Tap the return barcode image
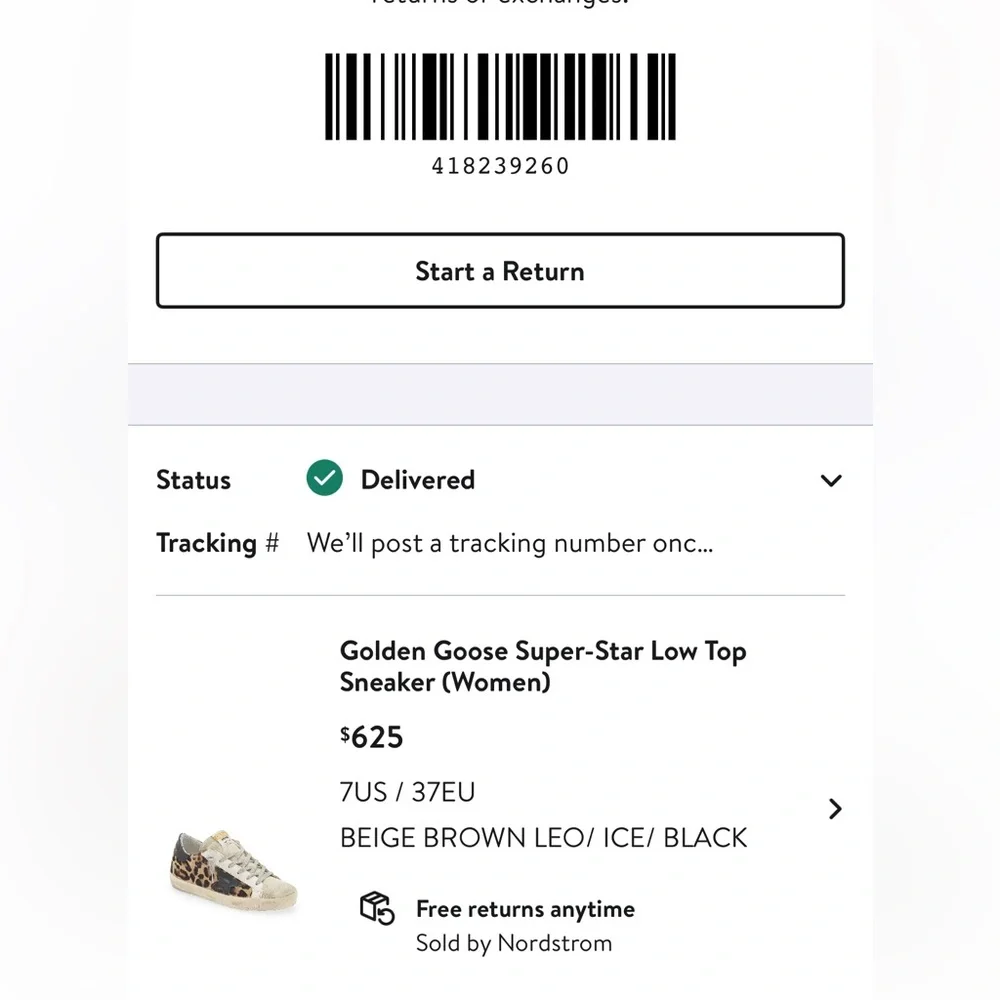 pyautogui.click(x=500, y=97)
